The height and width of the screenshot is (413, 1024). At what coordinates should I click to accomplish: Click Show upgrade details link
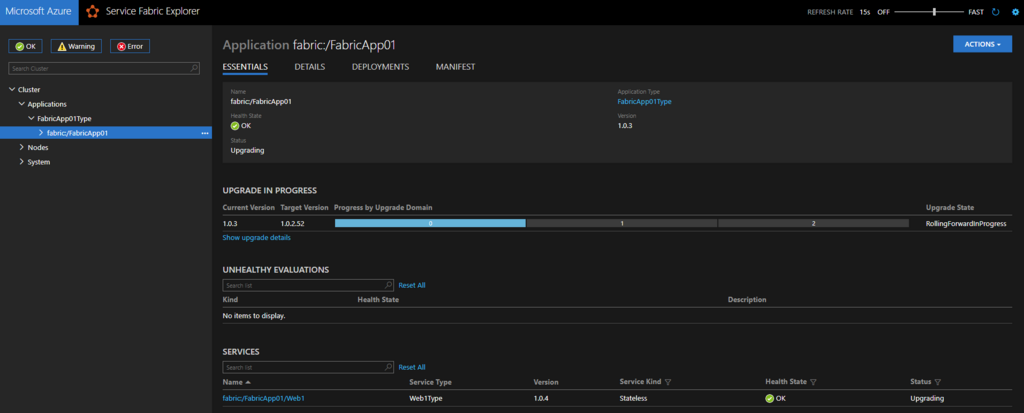point(257,237)
